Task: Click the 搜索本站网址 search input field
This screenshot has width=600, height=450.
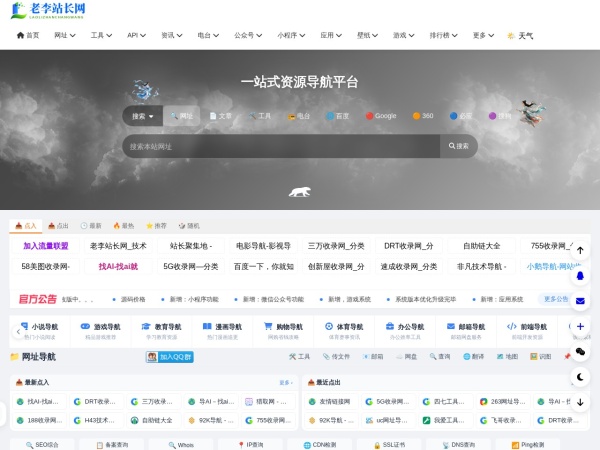Action: [x=281, y=146]
